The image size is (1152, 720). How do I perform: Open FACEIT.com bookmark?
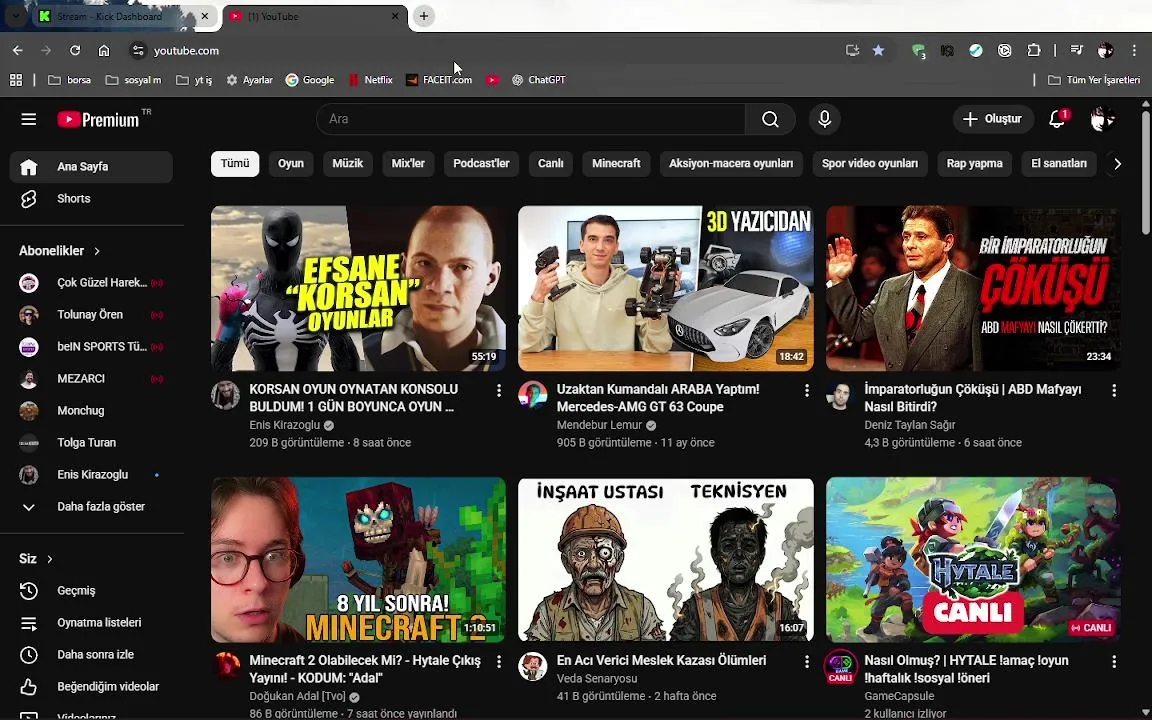439,80
